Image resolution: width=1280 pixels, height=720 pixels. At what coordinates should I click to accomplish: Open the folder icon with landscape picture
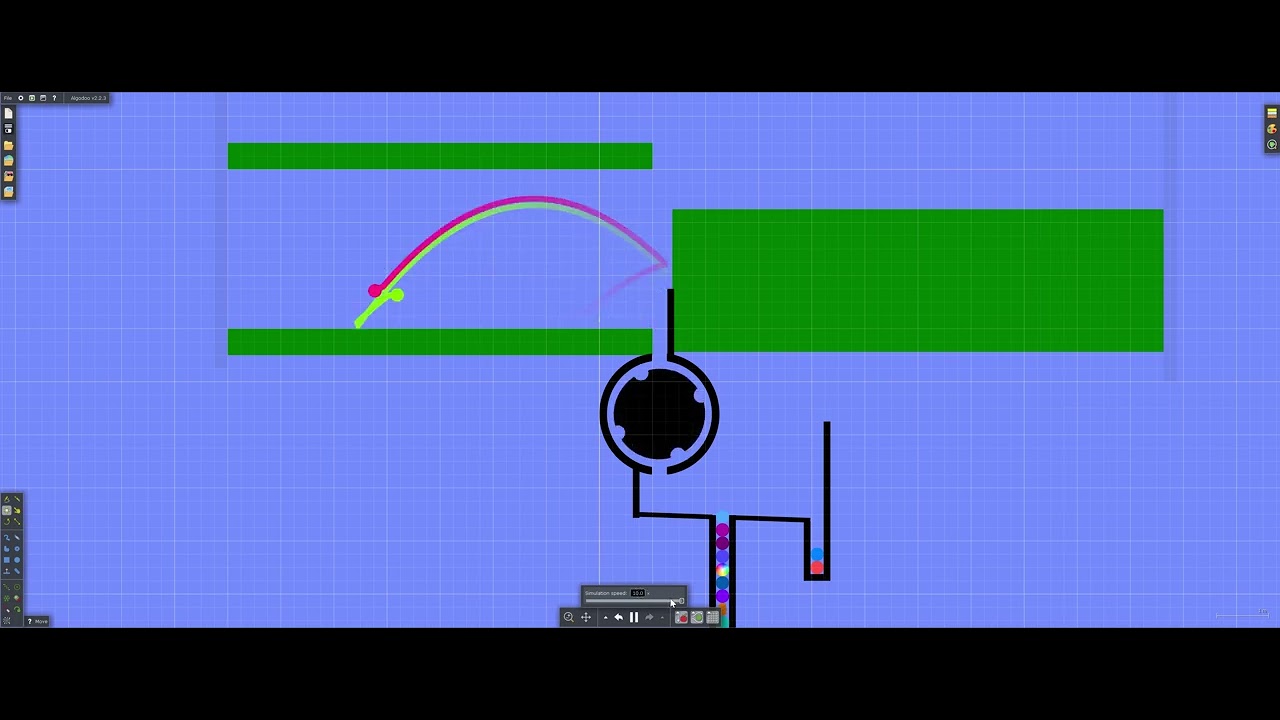pyautogui.click(x=8, y=160)
